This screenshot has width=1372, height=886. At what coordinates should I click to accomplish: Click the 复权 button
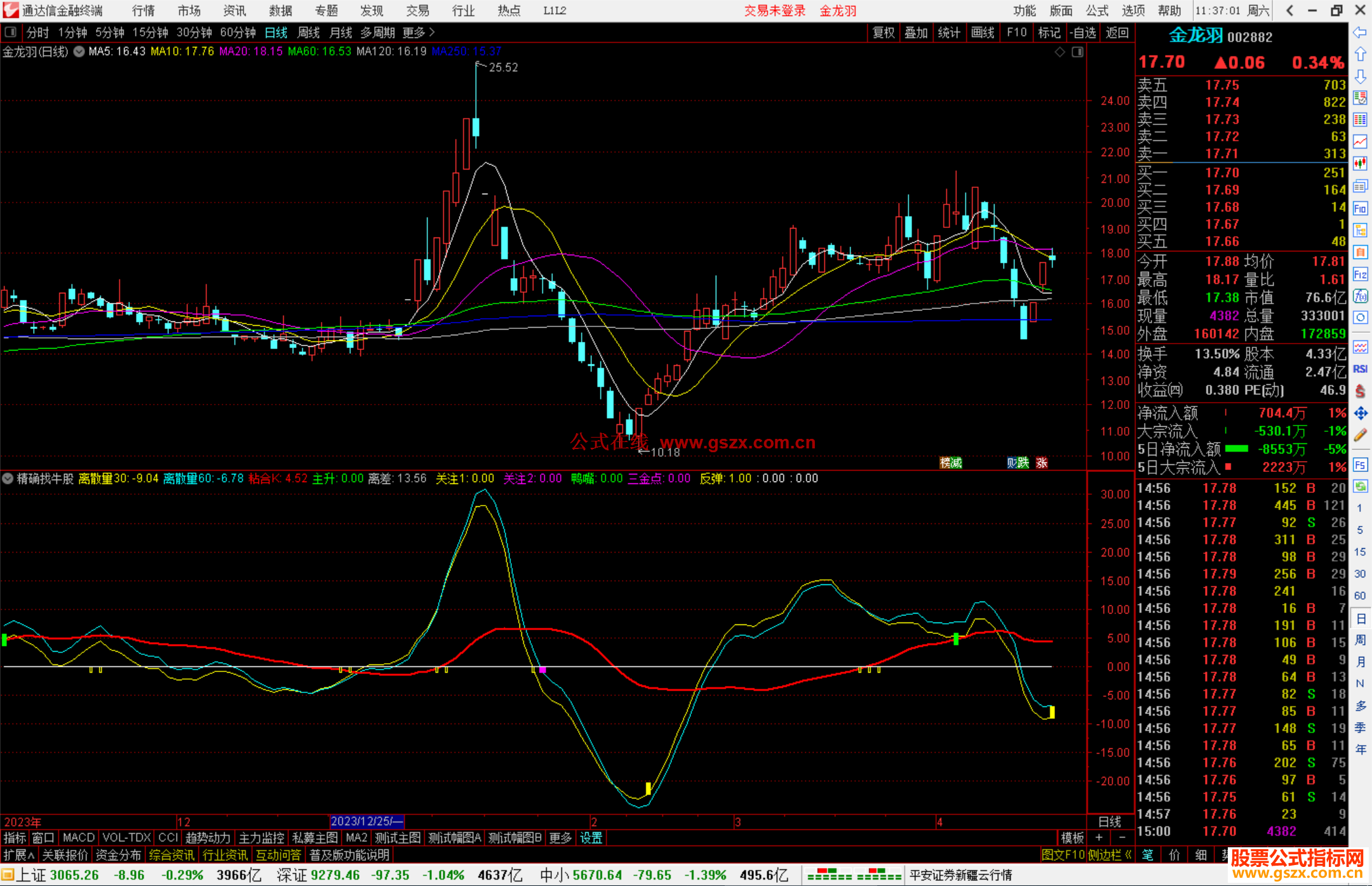pyautogui.click(x=883, y=32)
